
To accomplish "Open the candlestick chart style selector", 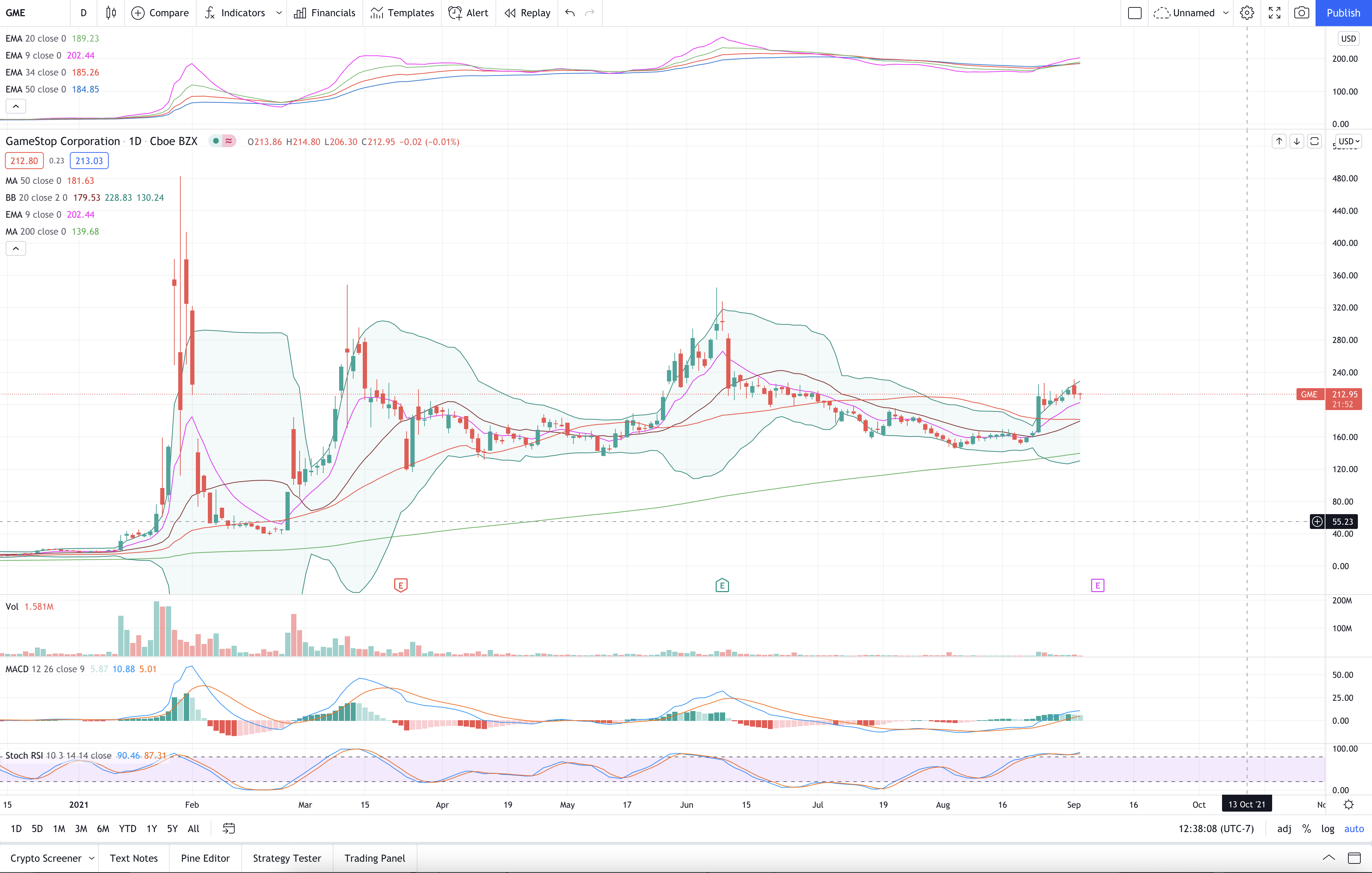I will click(111, 13).
